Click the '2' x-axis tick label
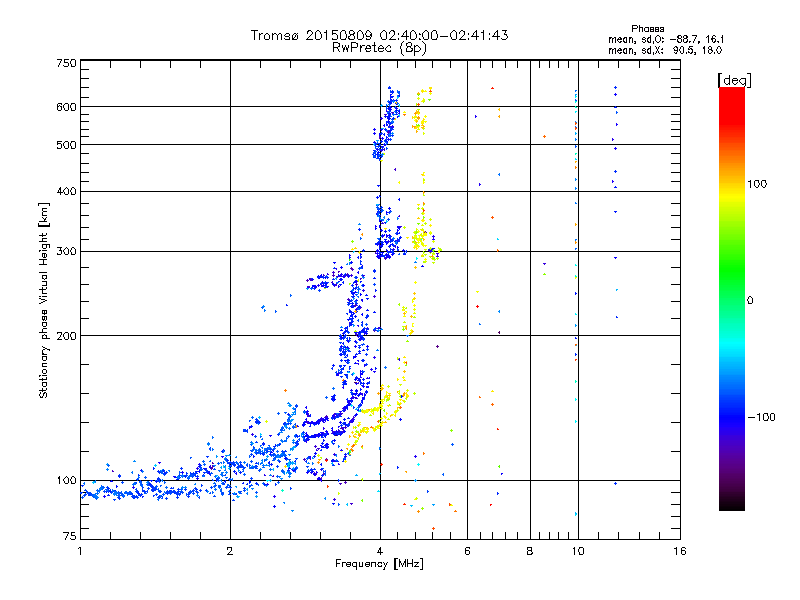 (230, 551)
